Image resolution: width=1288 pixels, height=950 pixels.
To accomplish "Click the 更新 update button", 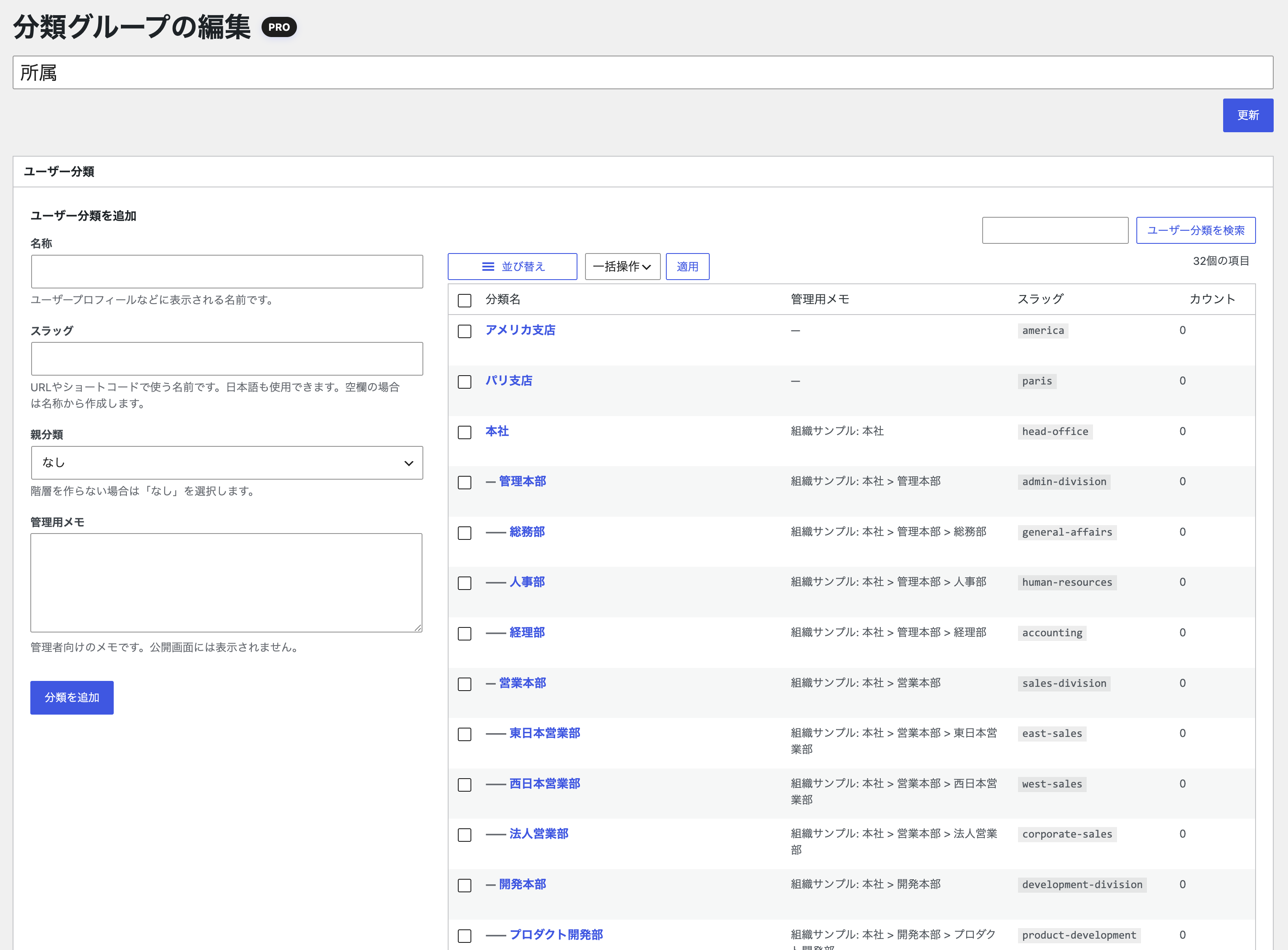I will coord(1248,115).
